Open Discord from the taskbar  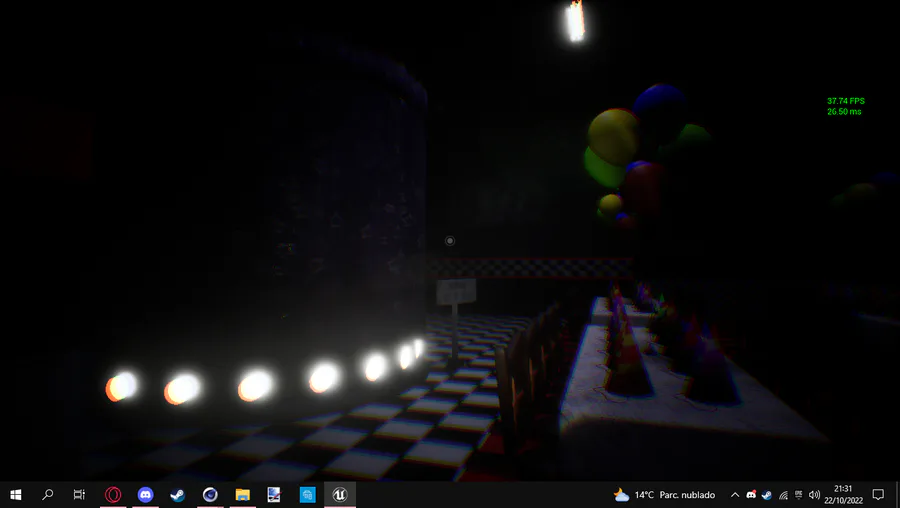[x=145, y=494]
